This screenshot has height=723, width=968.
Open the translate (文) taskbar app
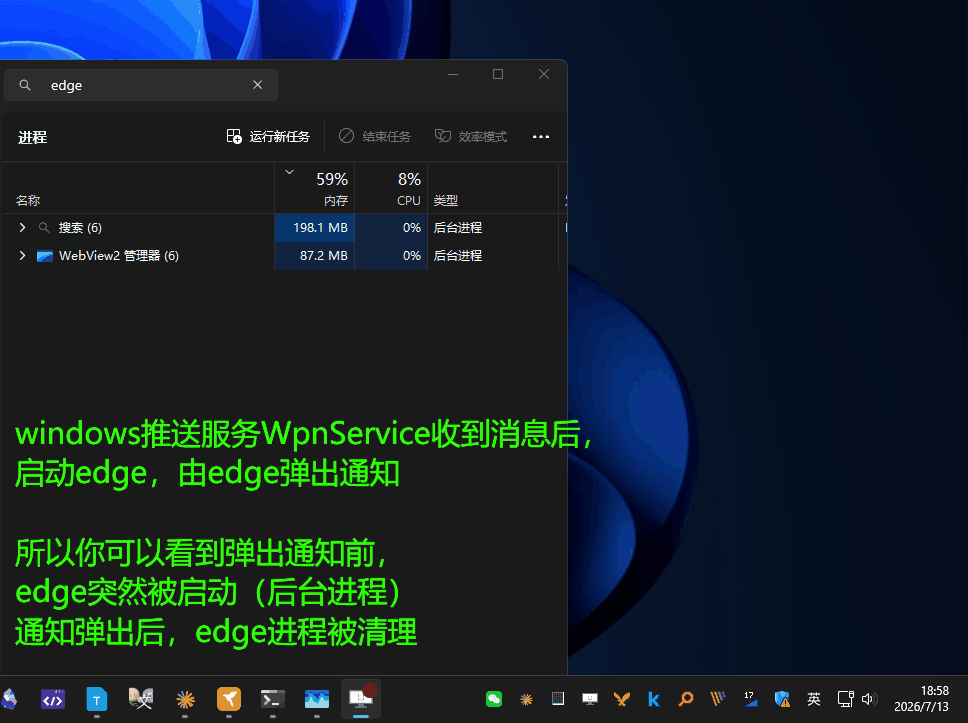tap(141, 699)
